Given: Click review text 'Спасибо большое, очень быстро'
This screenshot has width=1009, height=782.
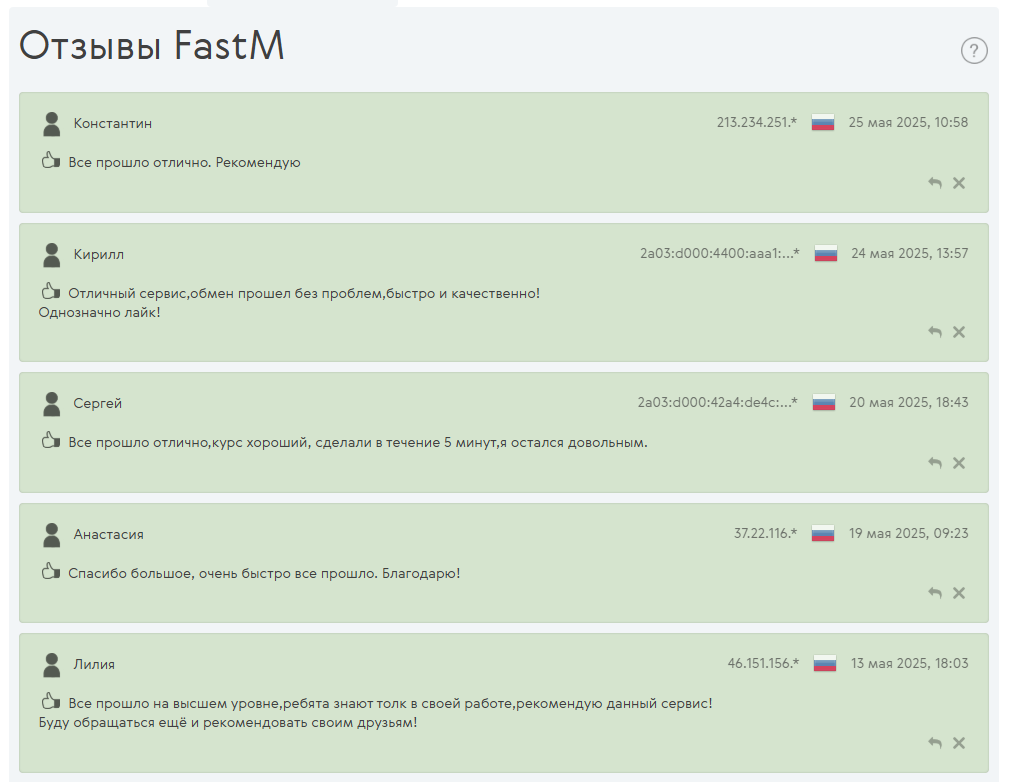Looking at the screenshot, I should (x=264, y=573).
